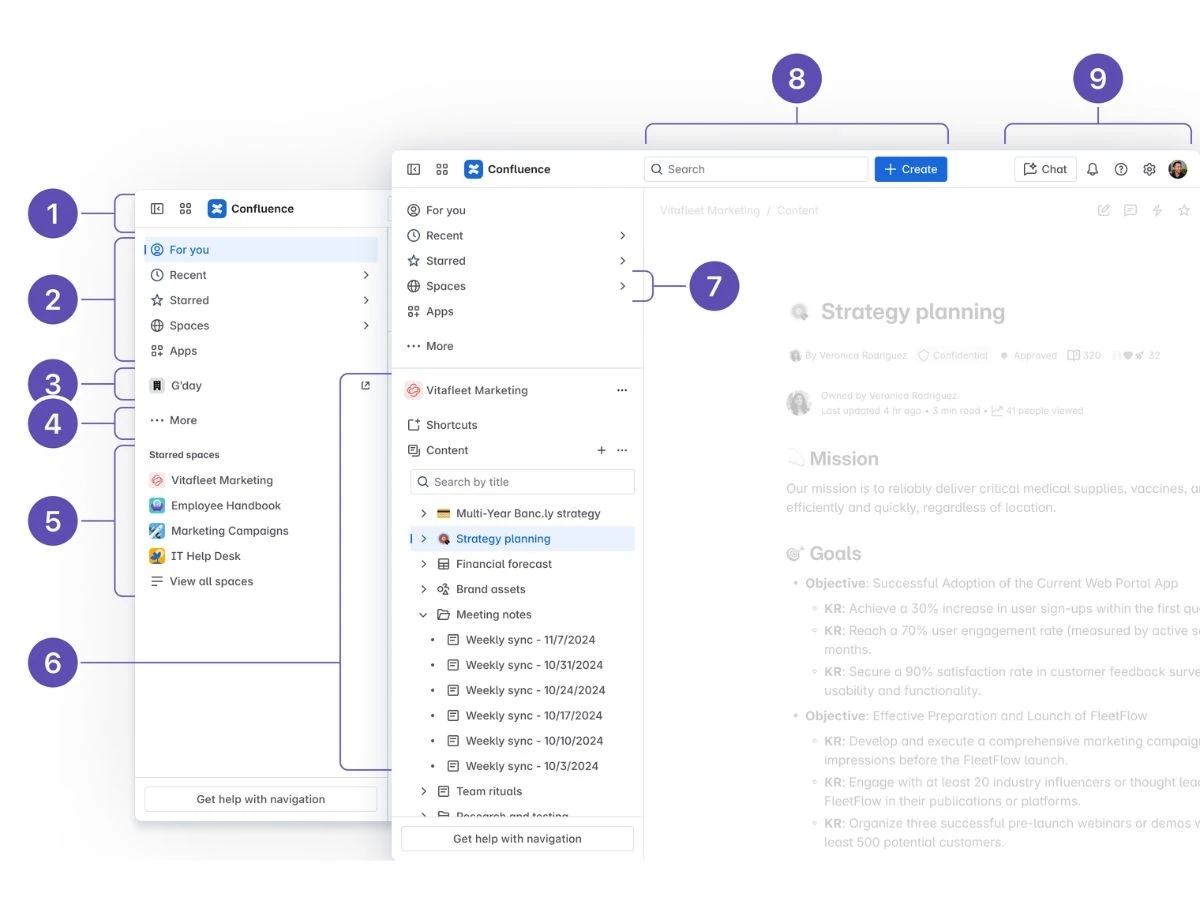
Task: Click the Confidential classification label
Action: click(x=953, y=355)
